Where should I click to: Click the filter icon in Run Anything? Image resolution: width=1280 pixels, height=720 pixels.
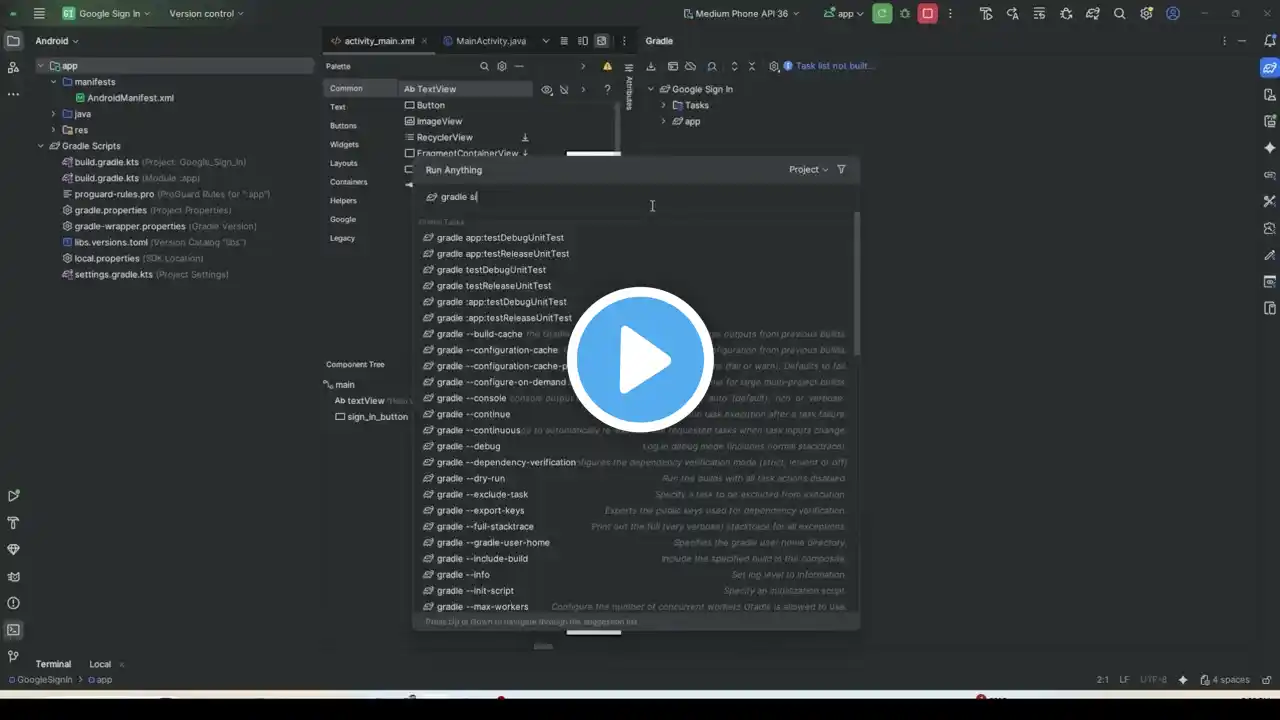841,169
